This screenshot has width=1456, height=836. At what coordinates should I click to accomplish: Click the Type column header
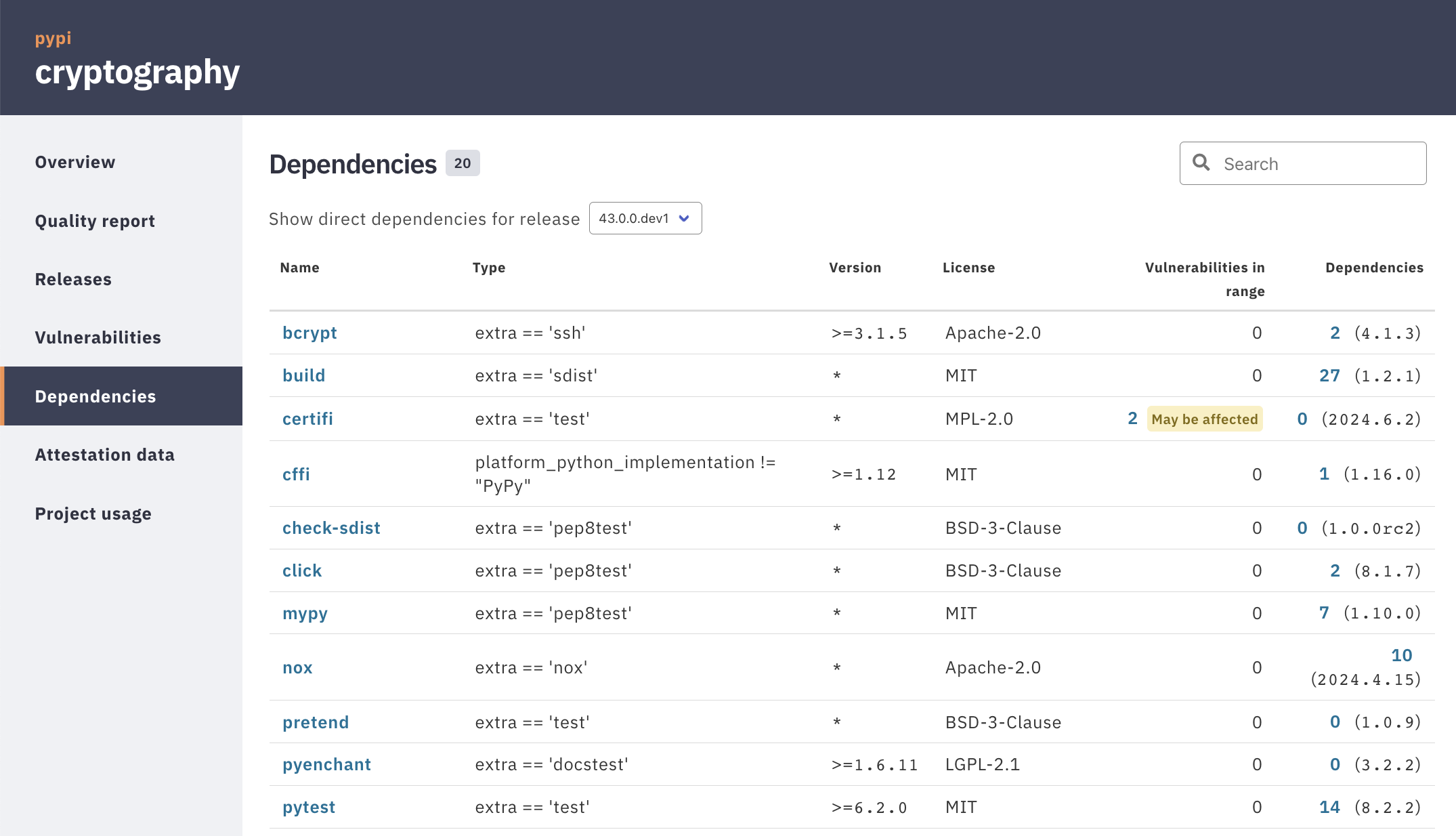coord(489,268)
